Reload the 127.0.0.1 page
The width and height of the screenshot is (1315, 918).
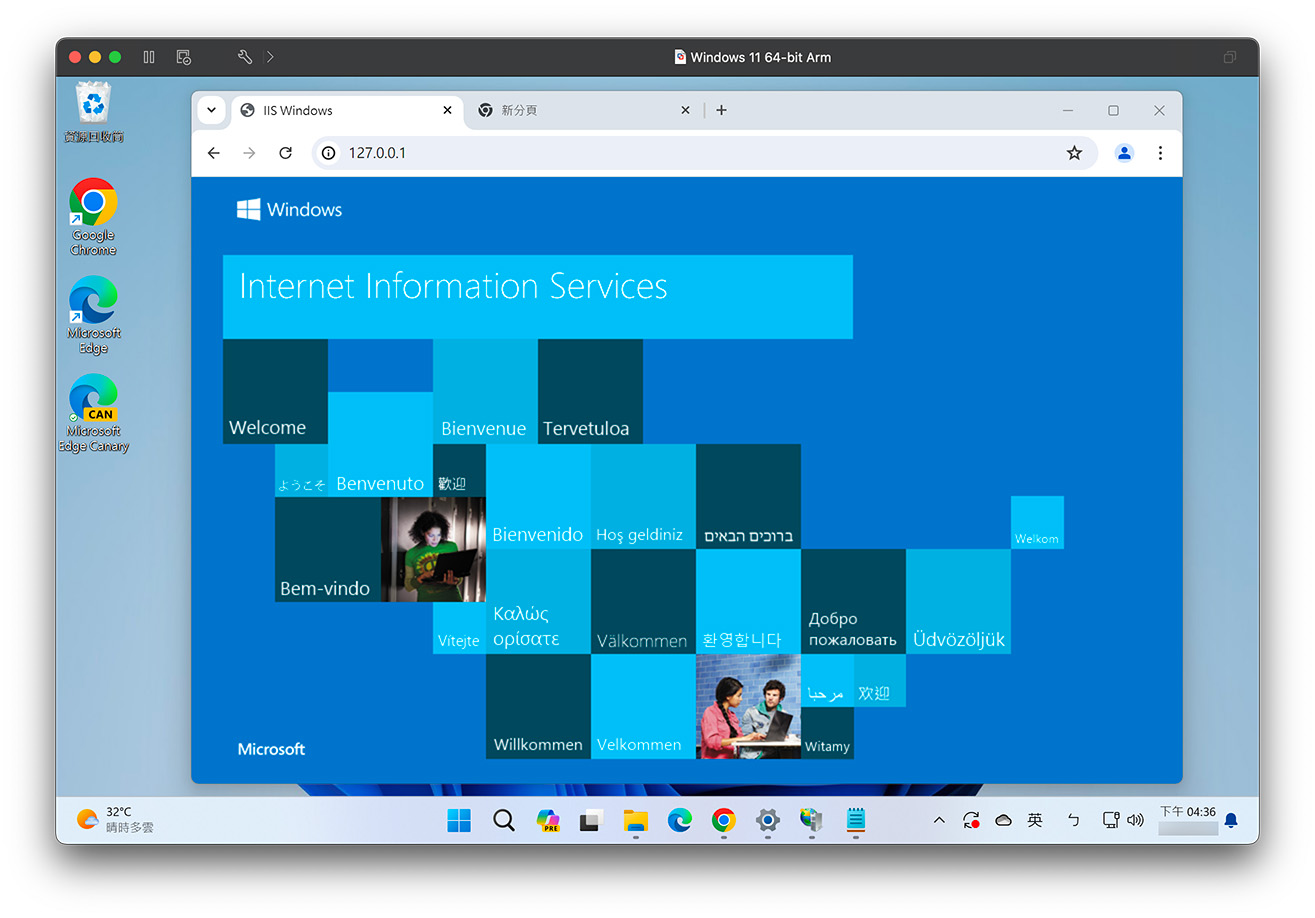[x=285, y=153]
